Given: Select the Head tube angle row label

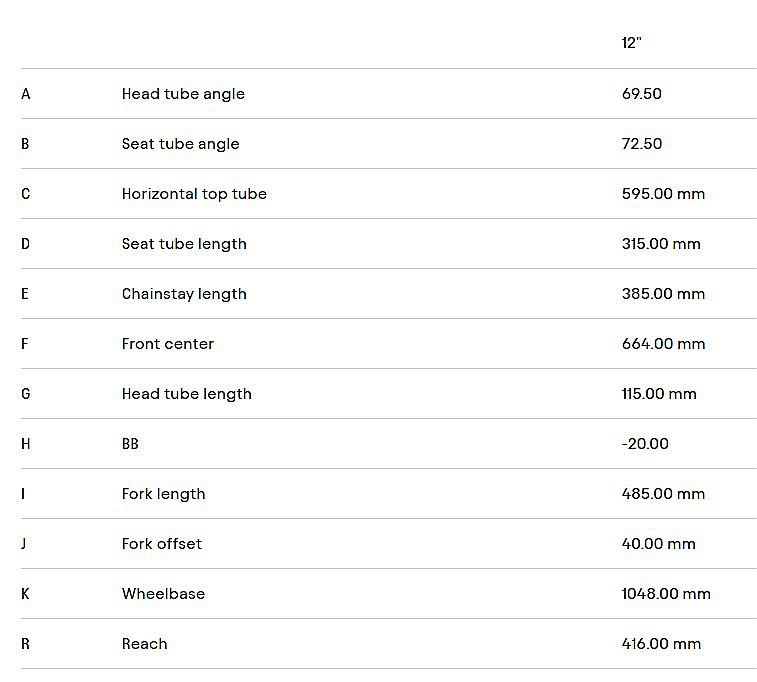Looking at the screenshot, I should 183,94.
